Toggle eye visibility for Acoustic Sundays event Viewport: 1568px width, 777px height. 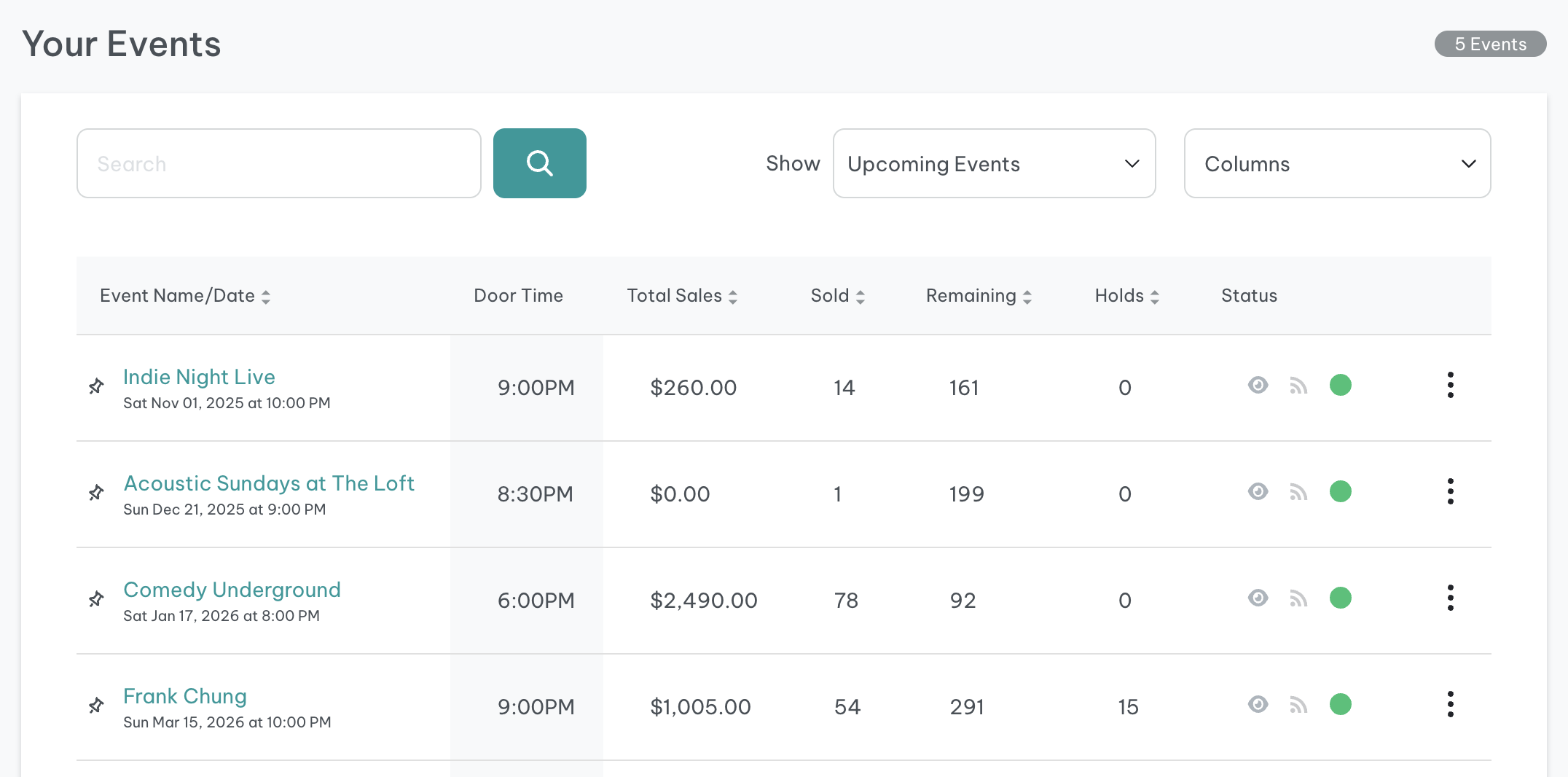1258,491
